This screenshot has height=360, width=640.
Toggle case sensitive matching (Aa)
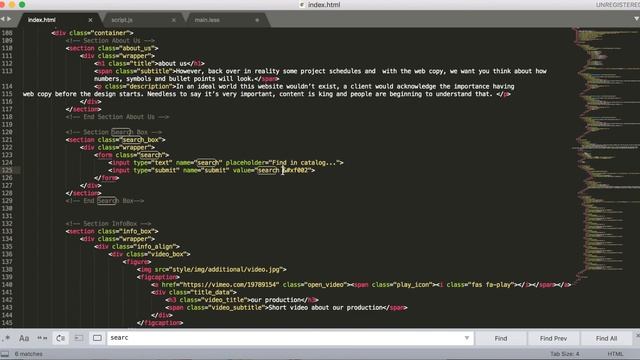(x=24, y=338)
